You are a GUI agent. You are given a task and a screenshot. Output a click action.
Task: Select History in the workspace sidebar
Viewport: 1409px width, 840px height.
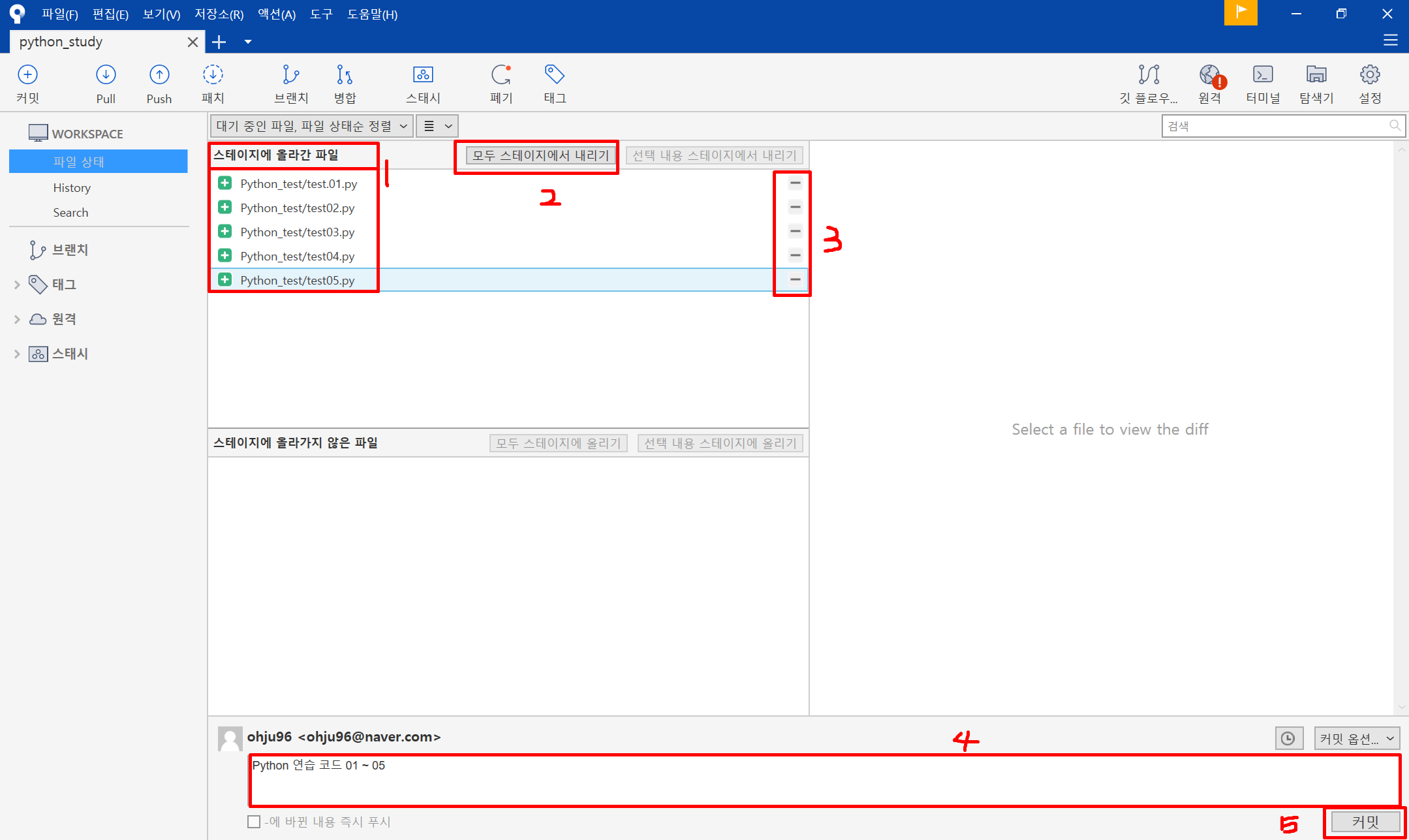click(72, 188)
